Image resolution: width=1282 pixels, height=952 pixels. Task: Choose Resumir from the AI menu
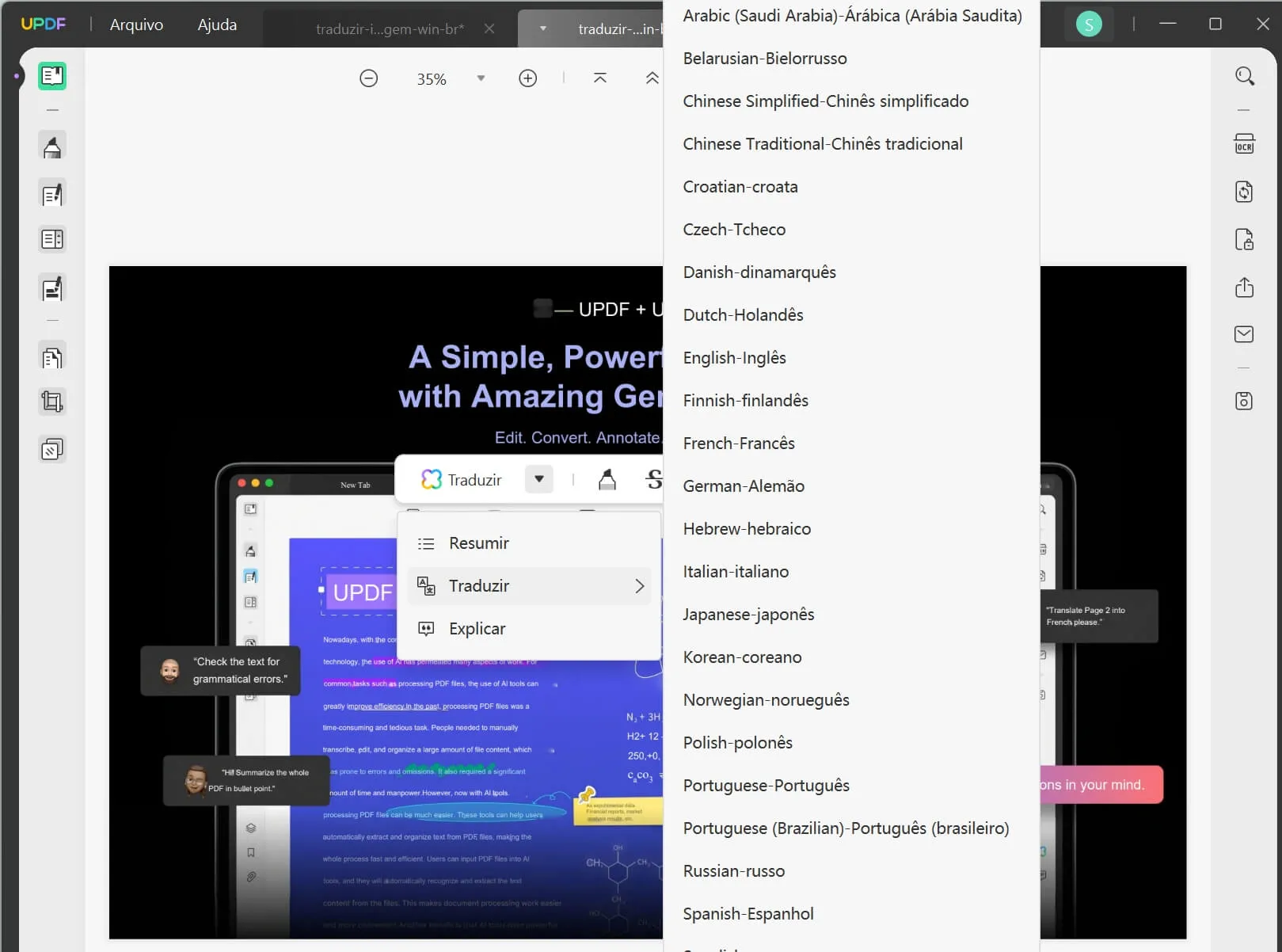pos(529,543)
